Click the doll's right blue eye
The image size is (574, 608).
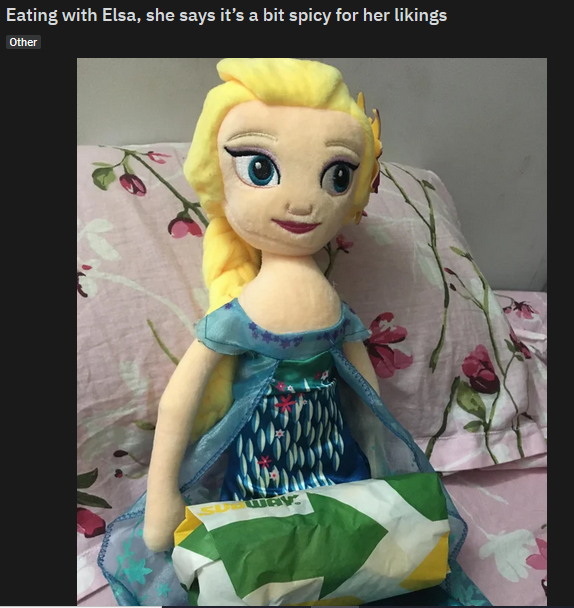coord(339,178)
